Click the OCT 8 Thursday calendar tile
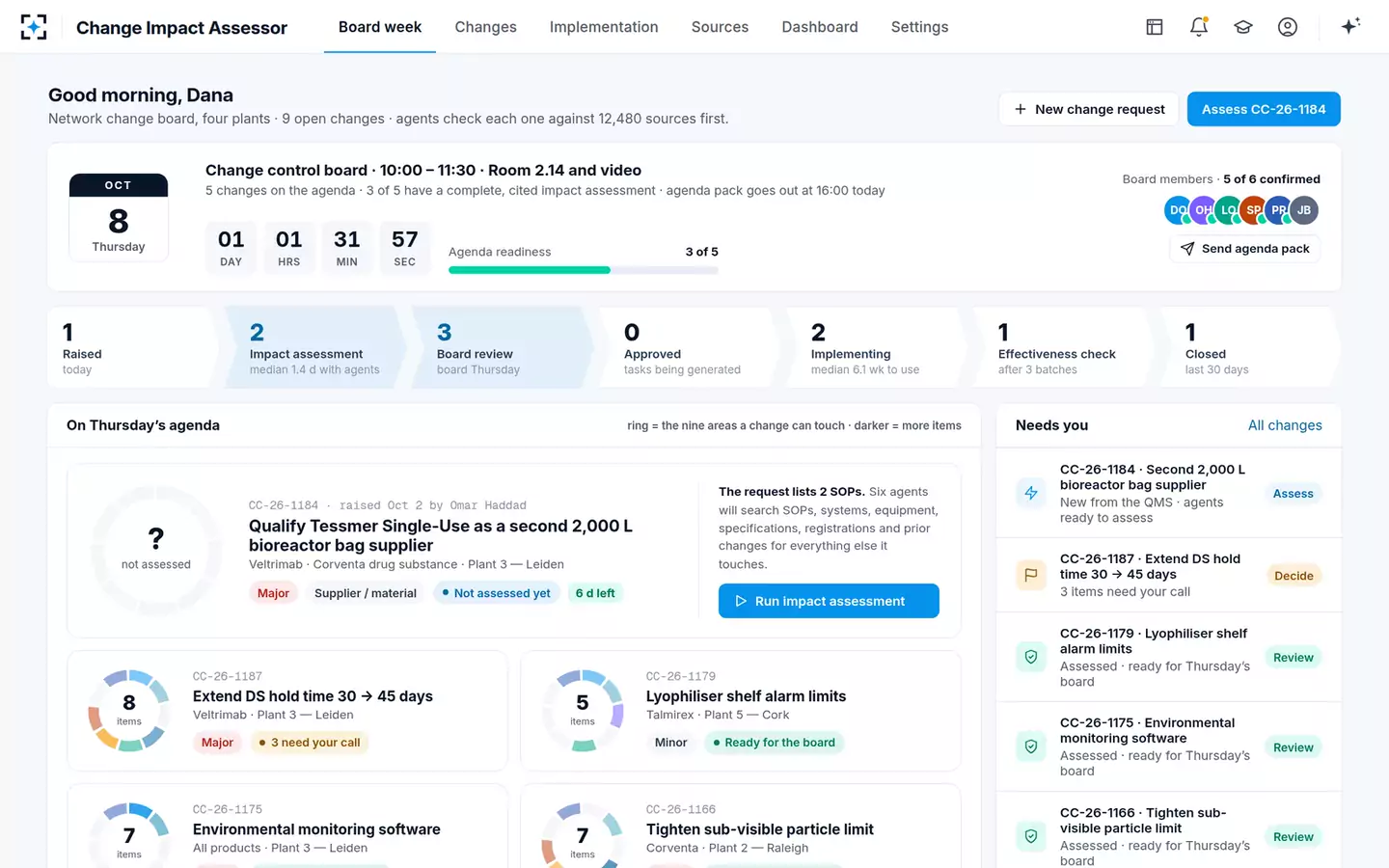This screenshot has width=1389, height=868. tap(119, 217)
